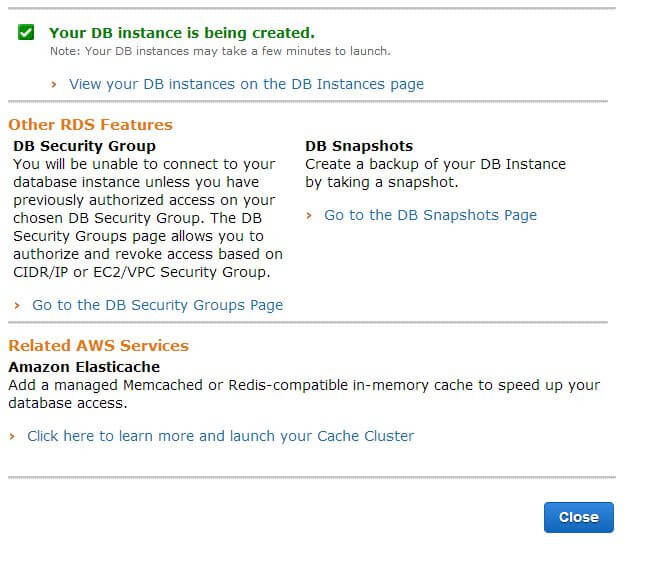Click the note about instances taking minutes to launch
The height and width of the screenshot is (580, 654).
(x=220, y=51)
